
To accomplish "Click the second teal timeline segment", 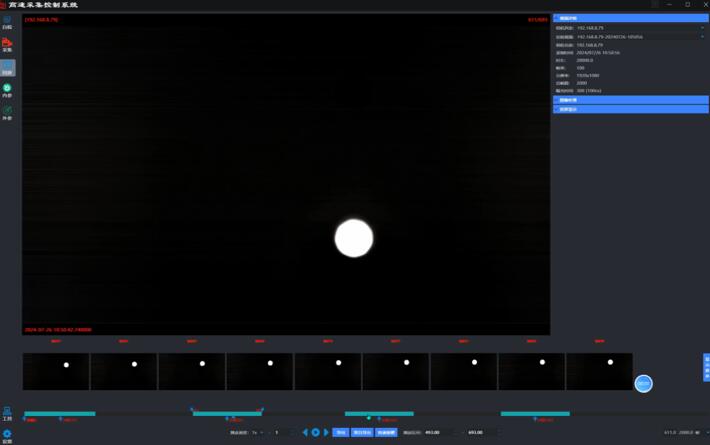I will tap(227, 413).
